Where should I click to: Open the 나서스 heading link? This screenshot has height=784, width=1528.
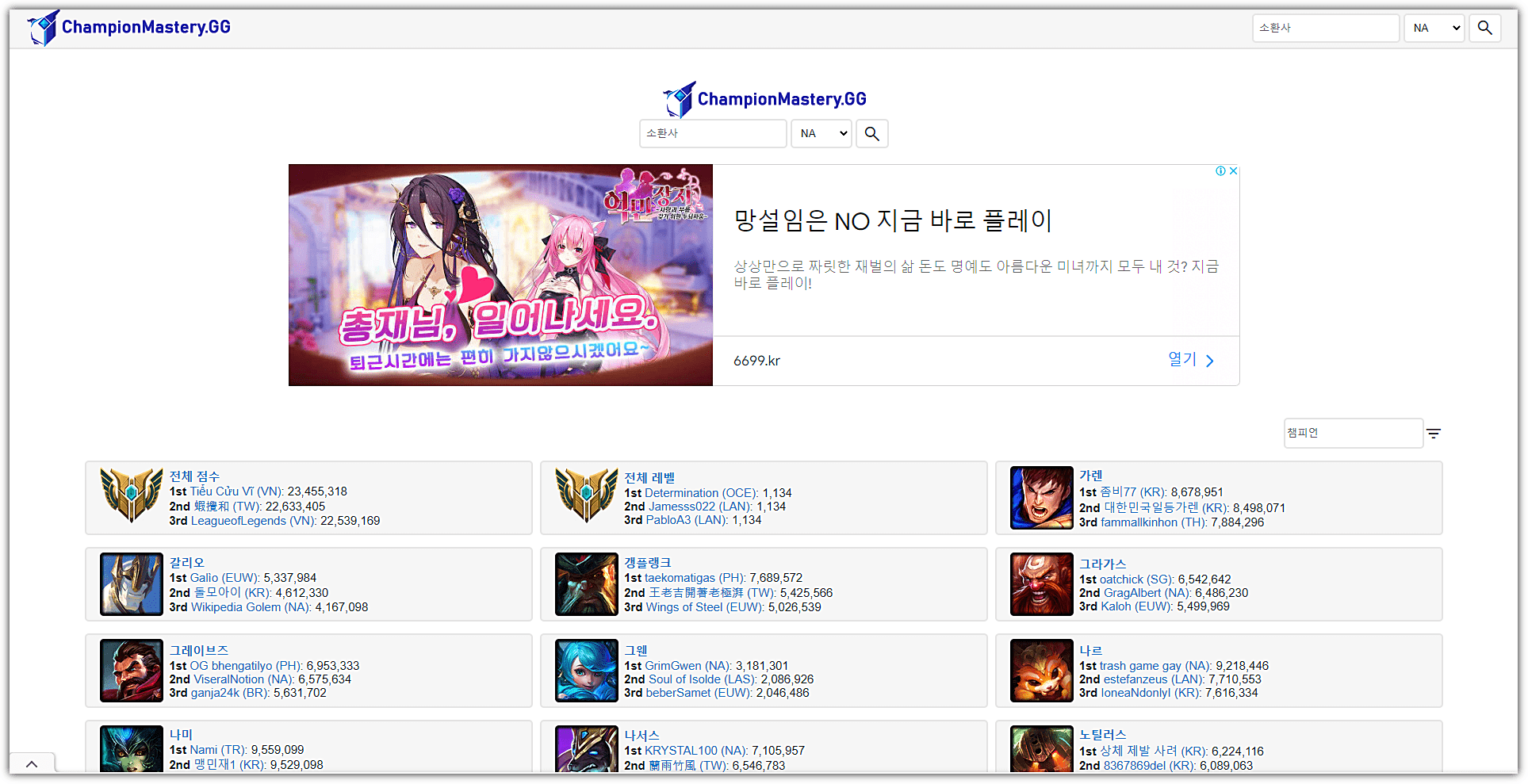[642, 736]
